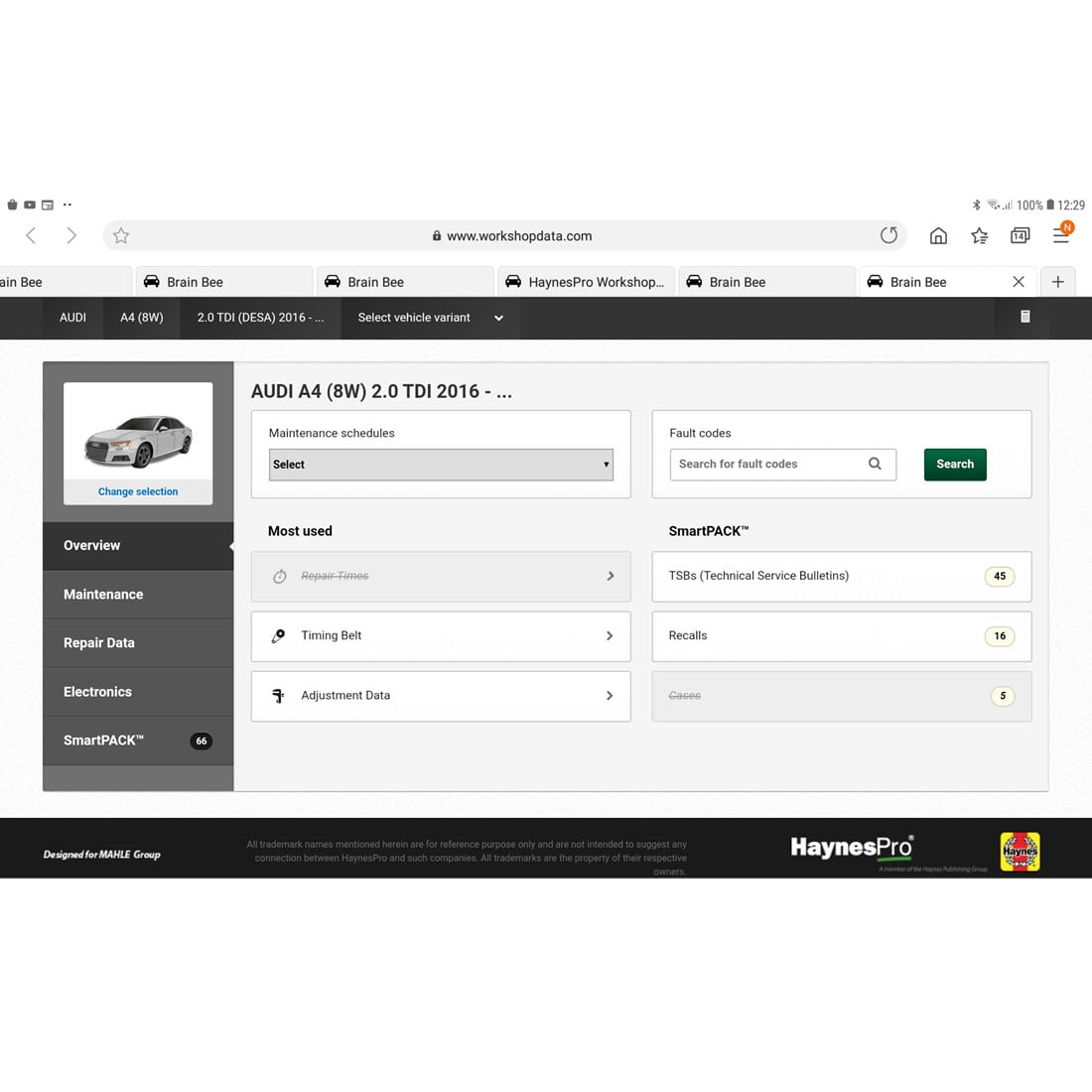Click the Timing Belt wrench icon
Image resolution: width=1092 pixels, height=1092 pixels.
tap(278, 635)
